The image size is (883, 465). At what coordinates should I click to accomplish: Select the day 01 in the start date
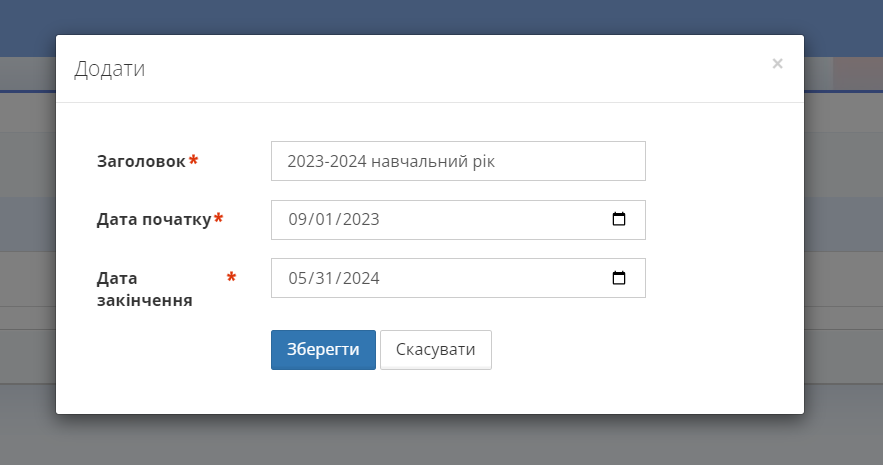(x=323, y=220)
